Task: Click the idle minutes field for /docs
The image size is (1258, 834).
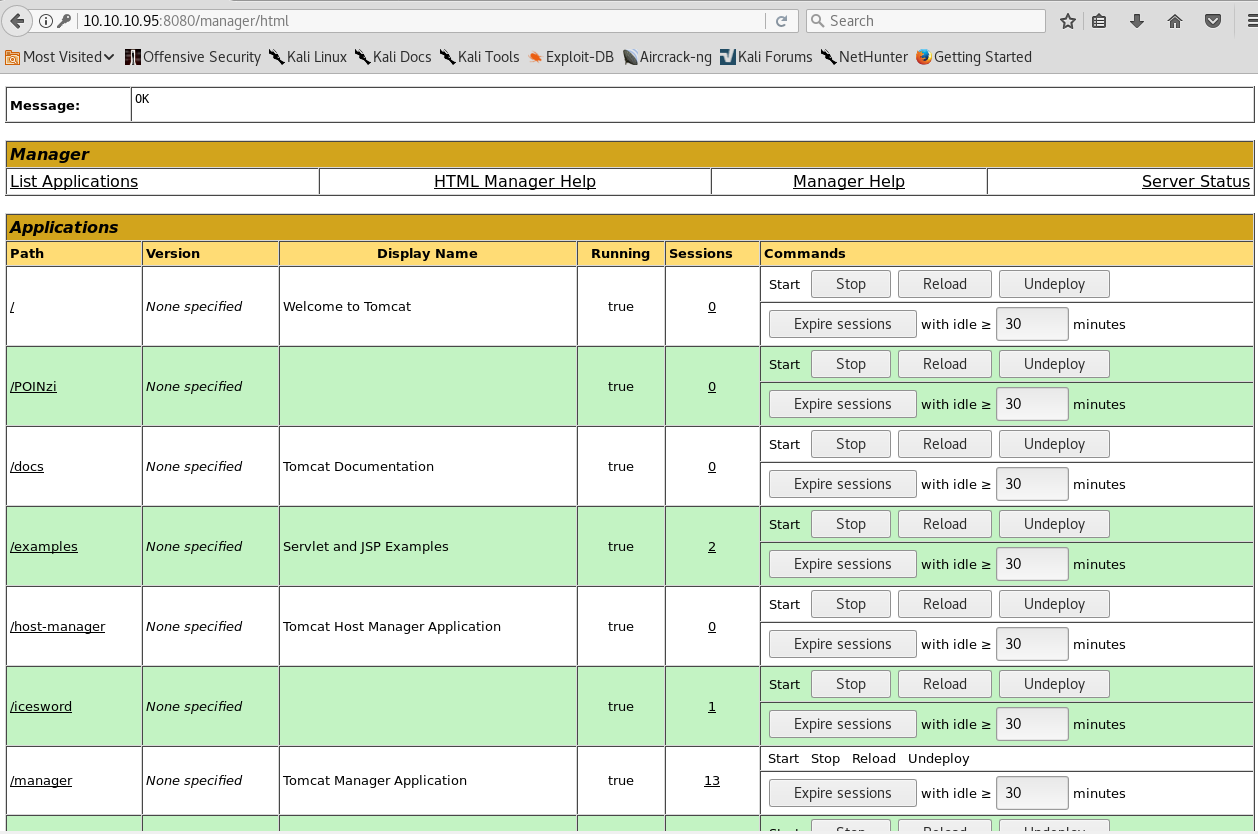Action: (1032, 484)
